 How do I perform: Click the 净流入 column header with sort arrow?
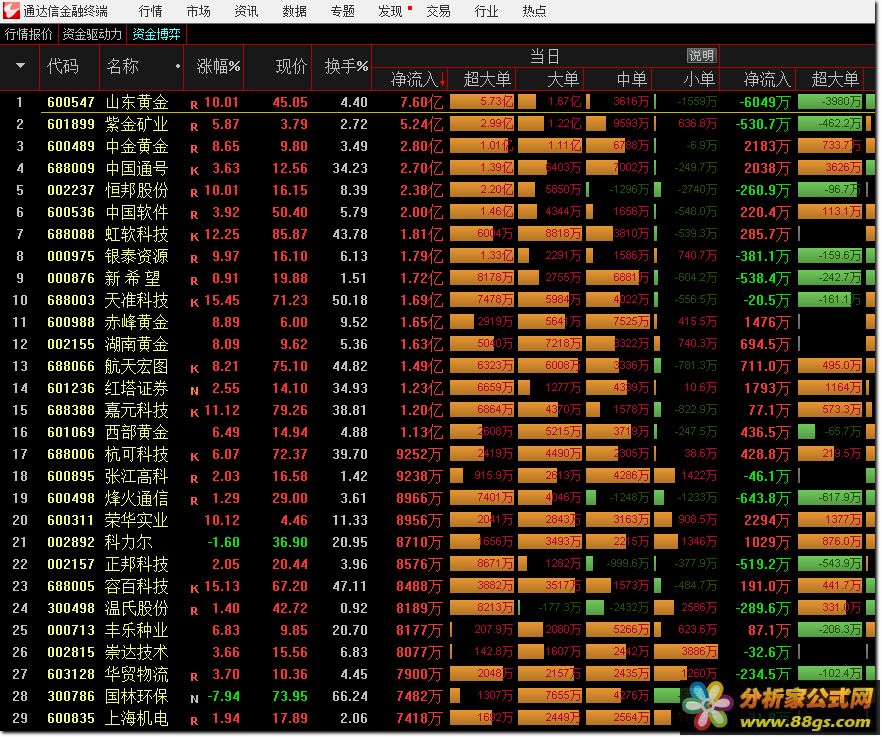(x=418, y=79)
